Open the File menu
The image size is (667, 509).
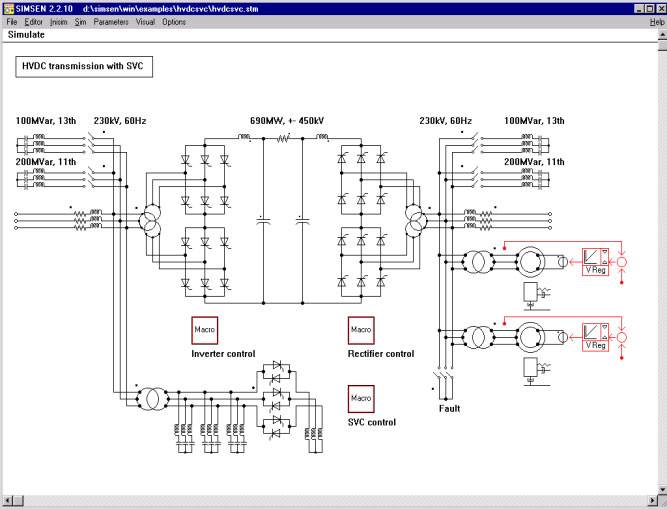tap(12, 21)
